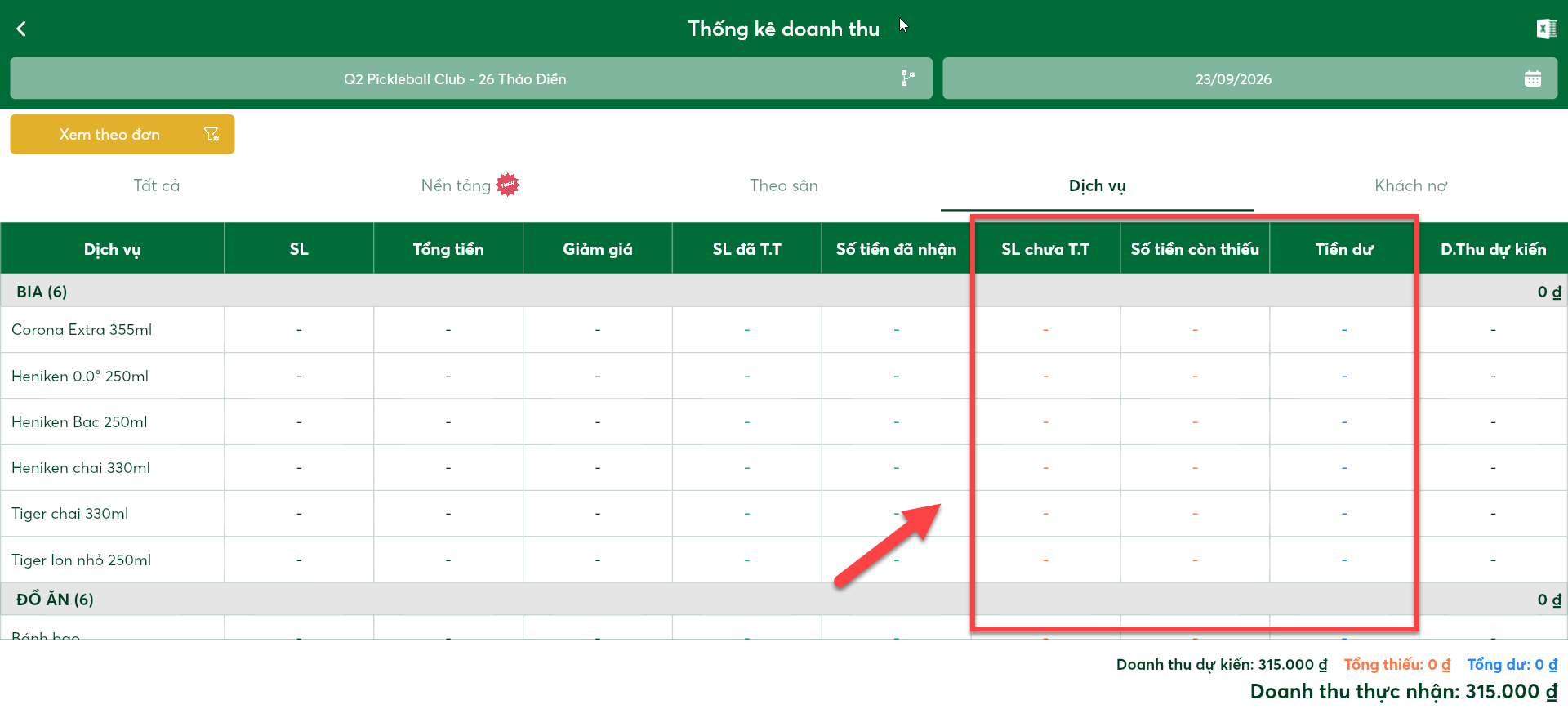This screenshot has width=1568, height=718.
Task: Collapse the BIA (6) group row
Action: (784, 292)
